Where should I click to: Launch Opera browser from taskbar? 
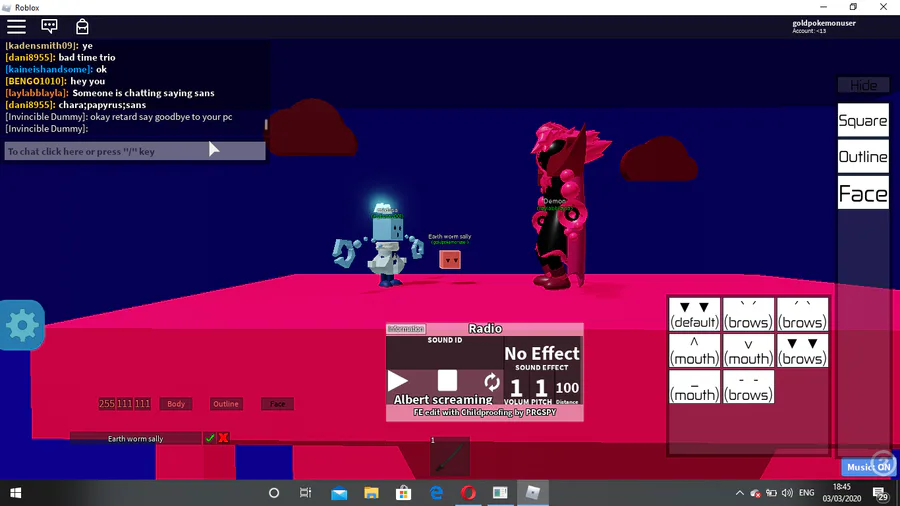(468, 493)
